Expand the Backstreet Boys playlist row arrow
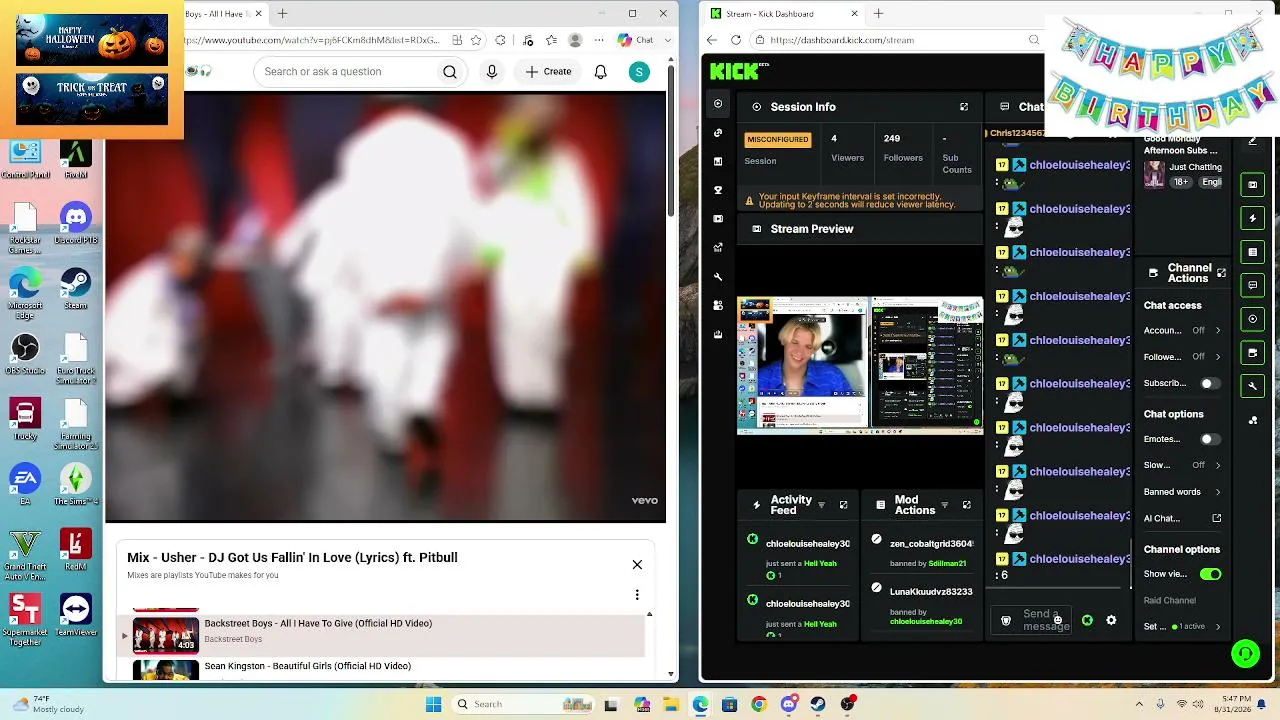The height and width of the screenshot is (720, 1280). pos(125,636)
